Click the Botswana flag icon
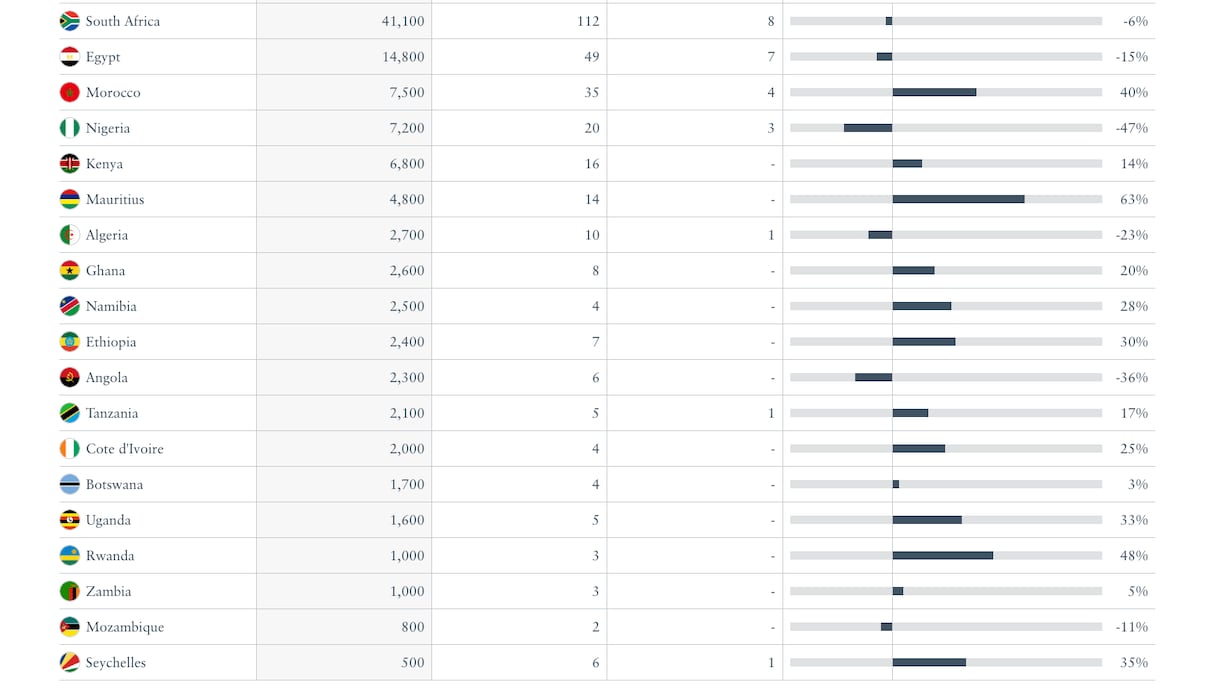The height and width of the screenshot is (684, 1216). tap(69, 485)
